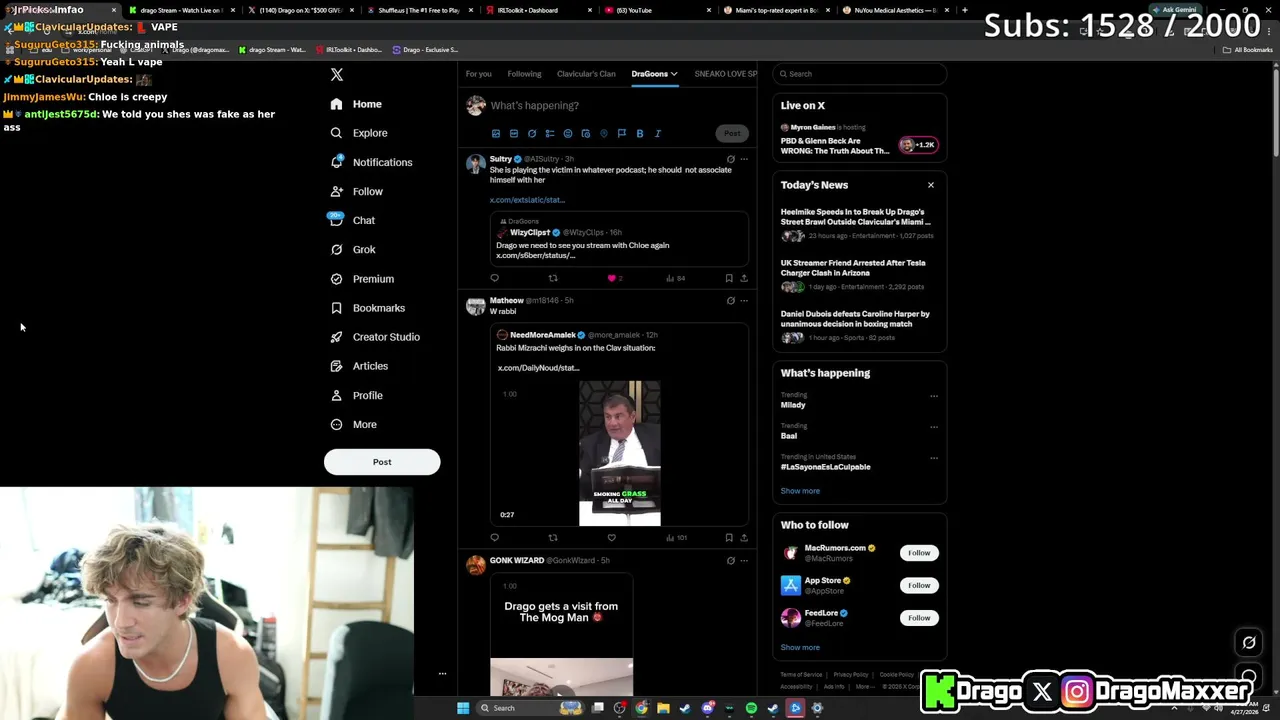Switch to the SNEAKO LOVE tab
Screen dimensions: 1280x720
pos(726,74)
